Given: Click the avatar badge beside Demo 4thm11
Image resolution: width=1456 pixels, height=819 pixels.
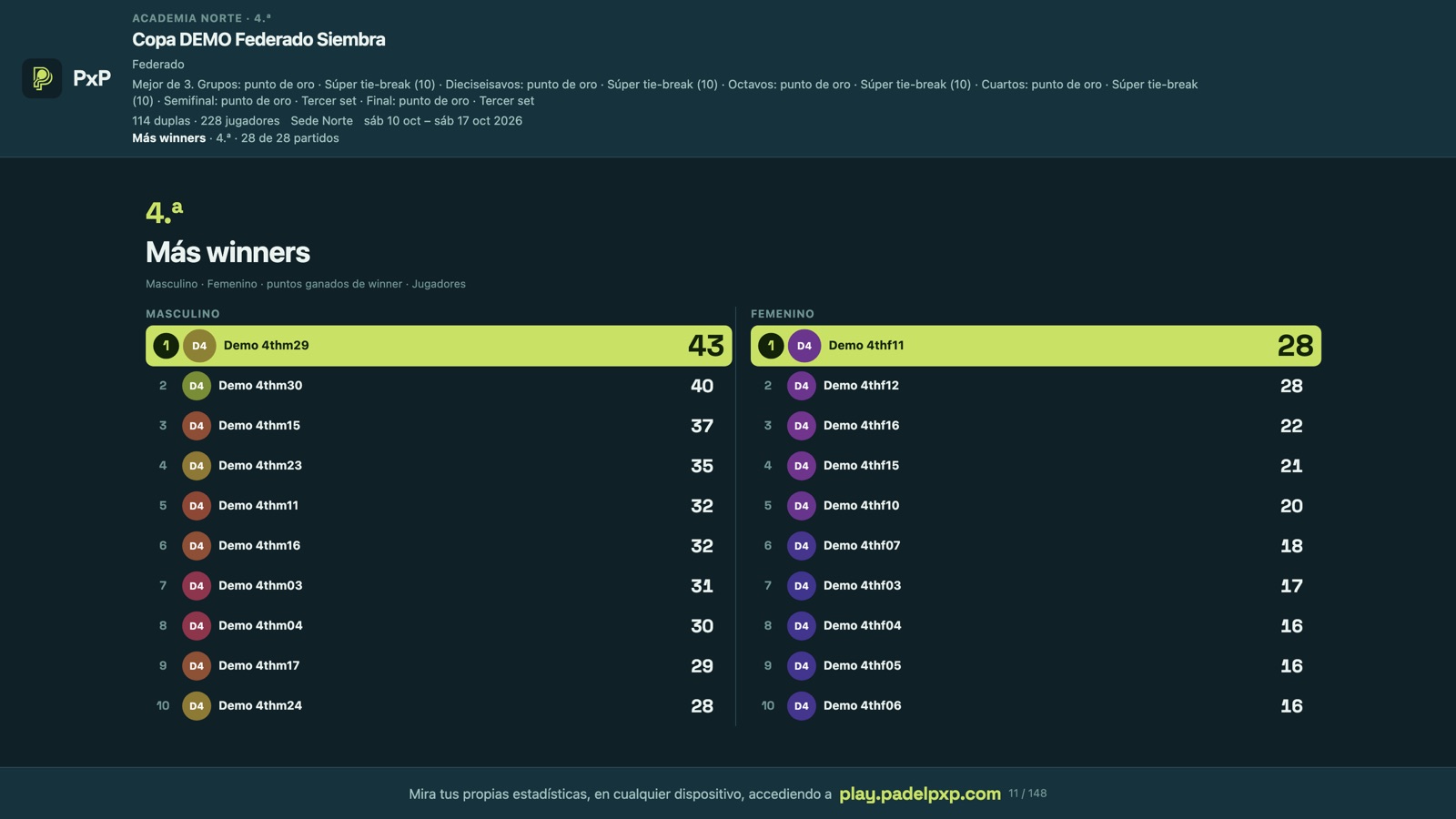Looking at the screenshot, I should pos(197,506).
